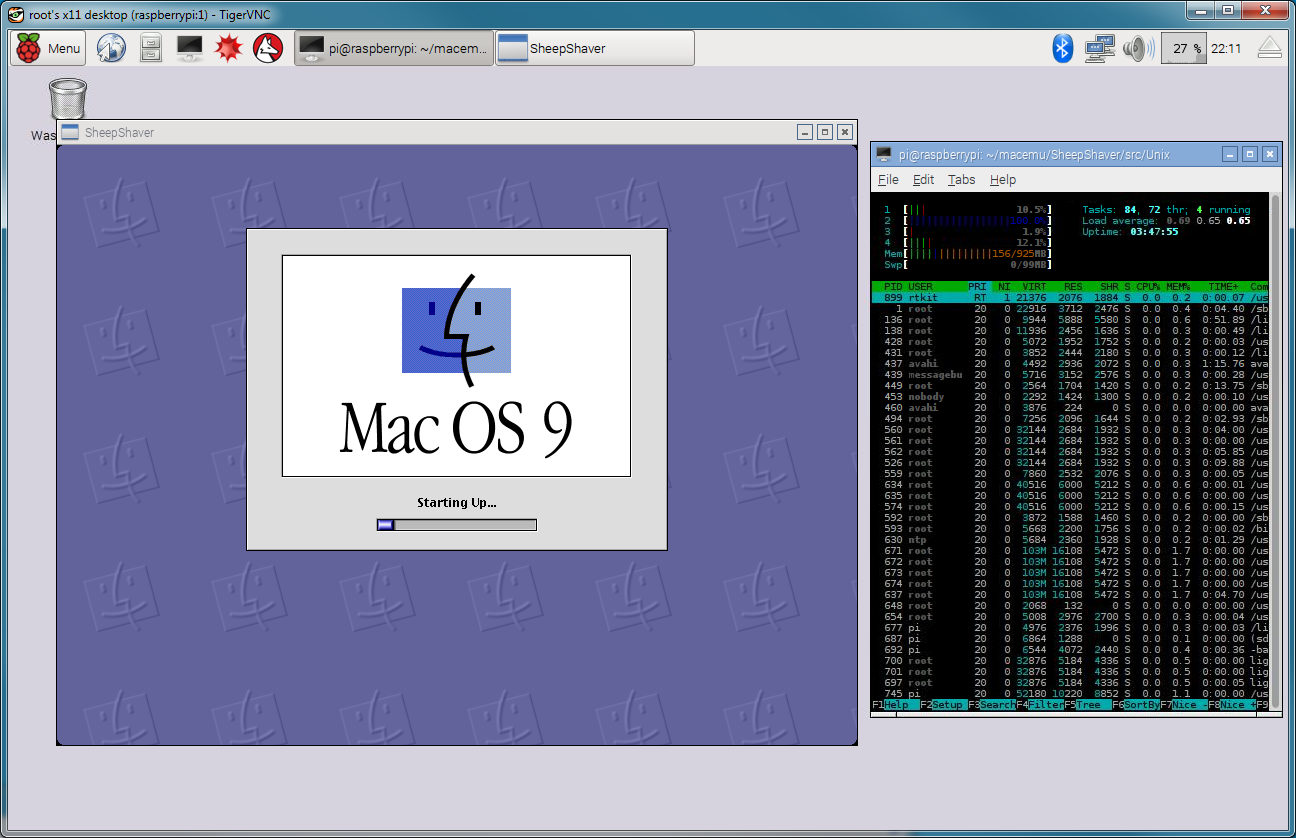
Task: Click the Mac OS 9 startup progress bar
Action: pyautogui.click(x=457, y=524)
